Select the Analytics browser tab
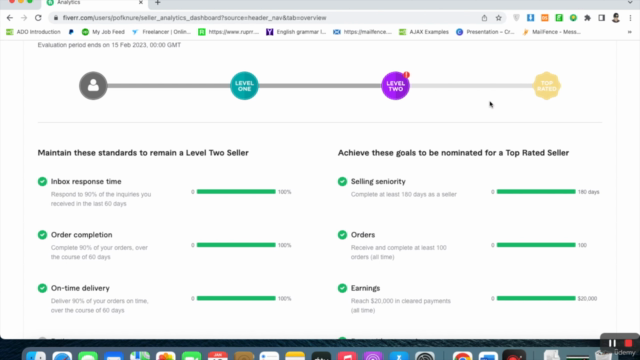640x360 pixels. pos(95,3)
